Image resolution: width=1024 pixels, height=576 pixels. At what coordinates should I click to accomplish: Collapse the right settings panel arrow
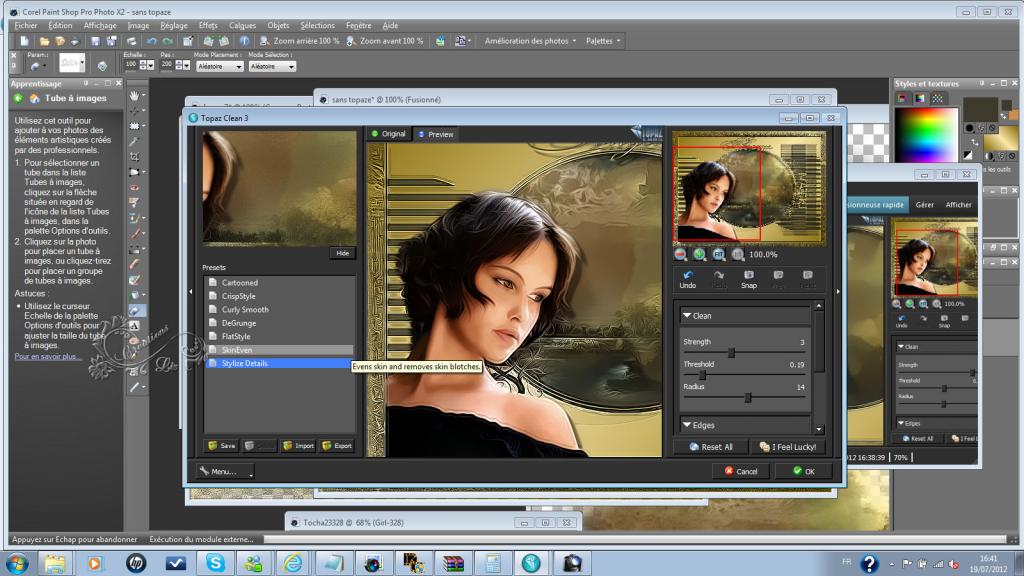[838, 291]
